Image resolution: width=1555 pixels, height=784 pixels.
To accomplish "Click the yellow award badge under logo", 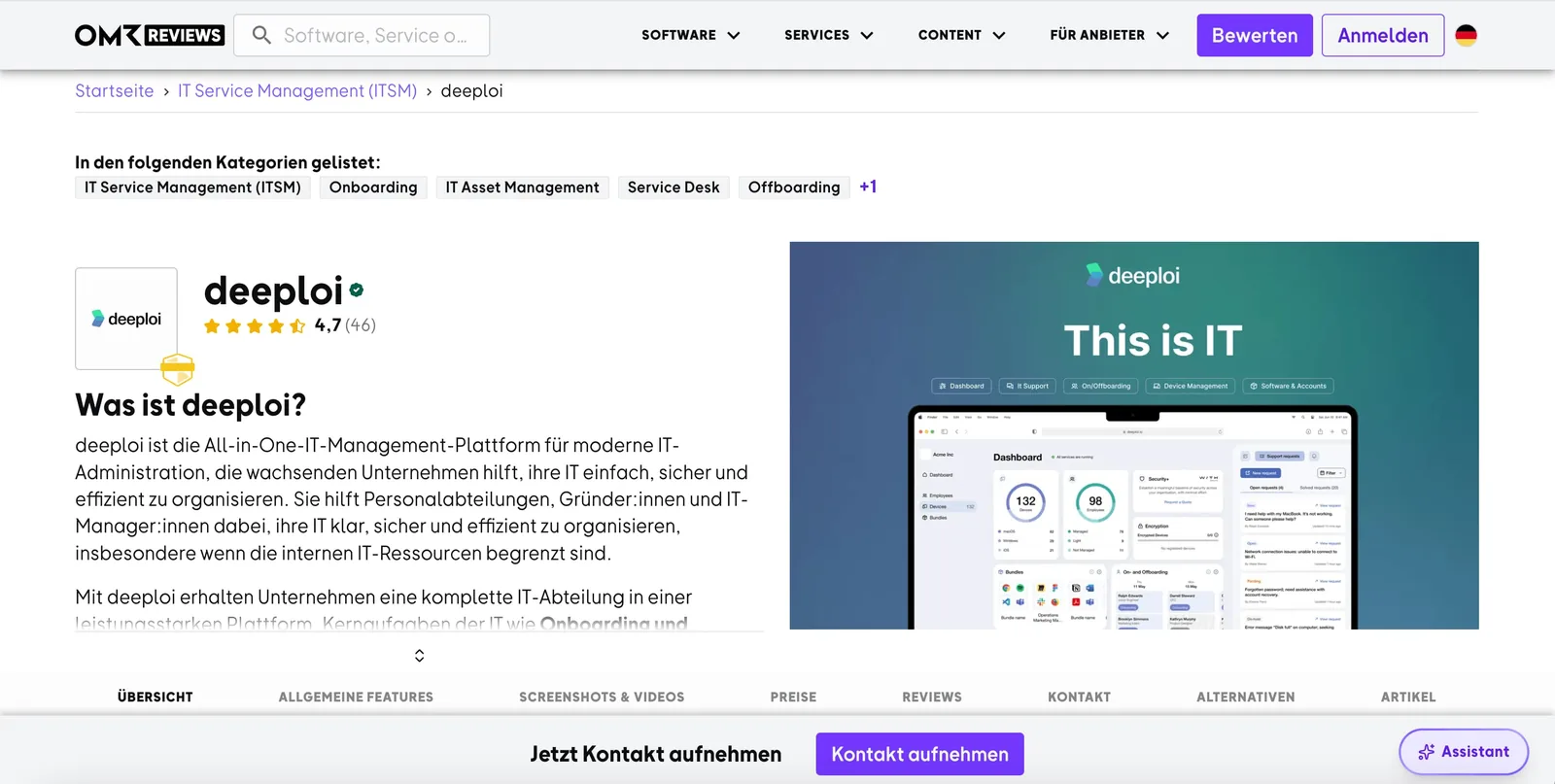I will pyautogui.click(x=177, y=369).
